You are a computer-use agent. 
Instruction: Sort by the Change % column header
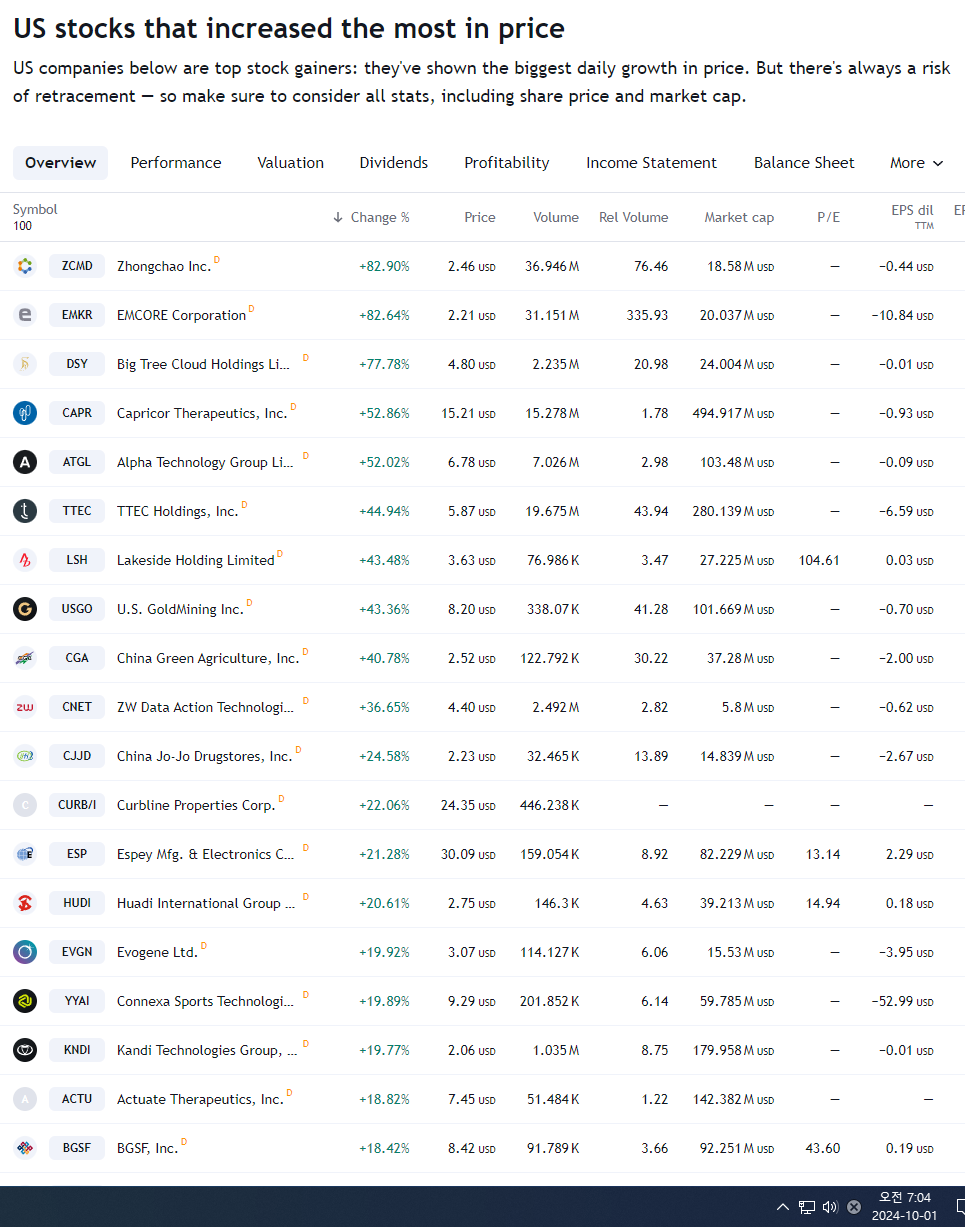pyautogui.click(x=371, y=217)
